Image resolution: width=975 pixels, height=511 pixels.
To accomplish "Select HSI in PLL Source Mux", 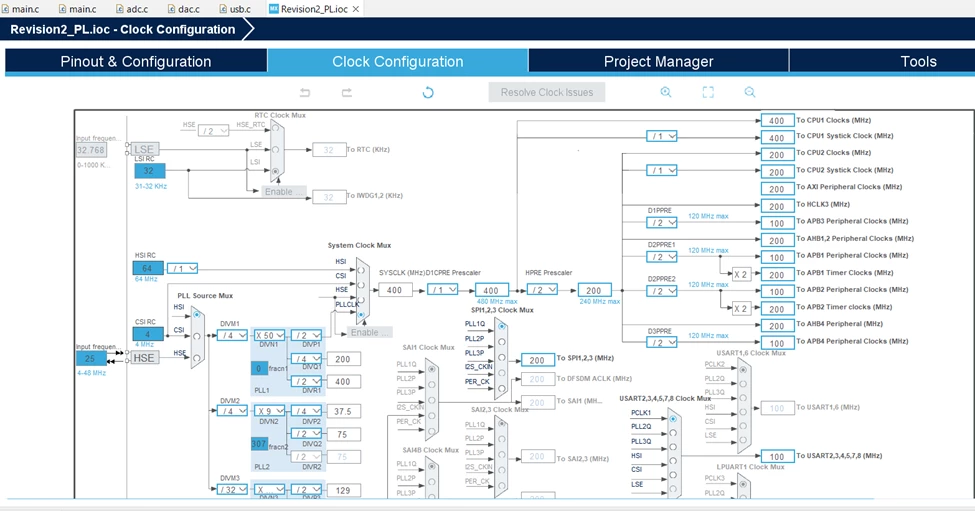I will [x=196, y=315].
